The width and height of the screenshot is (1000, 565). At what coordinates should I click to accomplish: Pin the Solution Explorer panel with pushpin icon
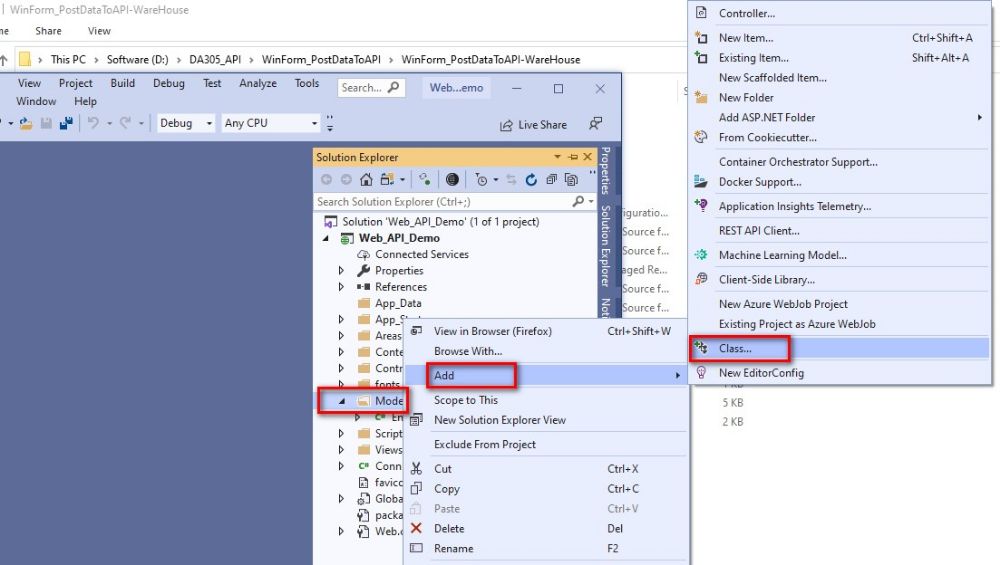[x=573, y=157]
